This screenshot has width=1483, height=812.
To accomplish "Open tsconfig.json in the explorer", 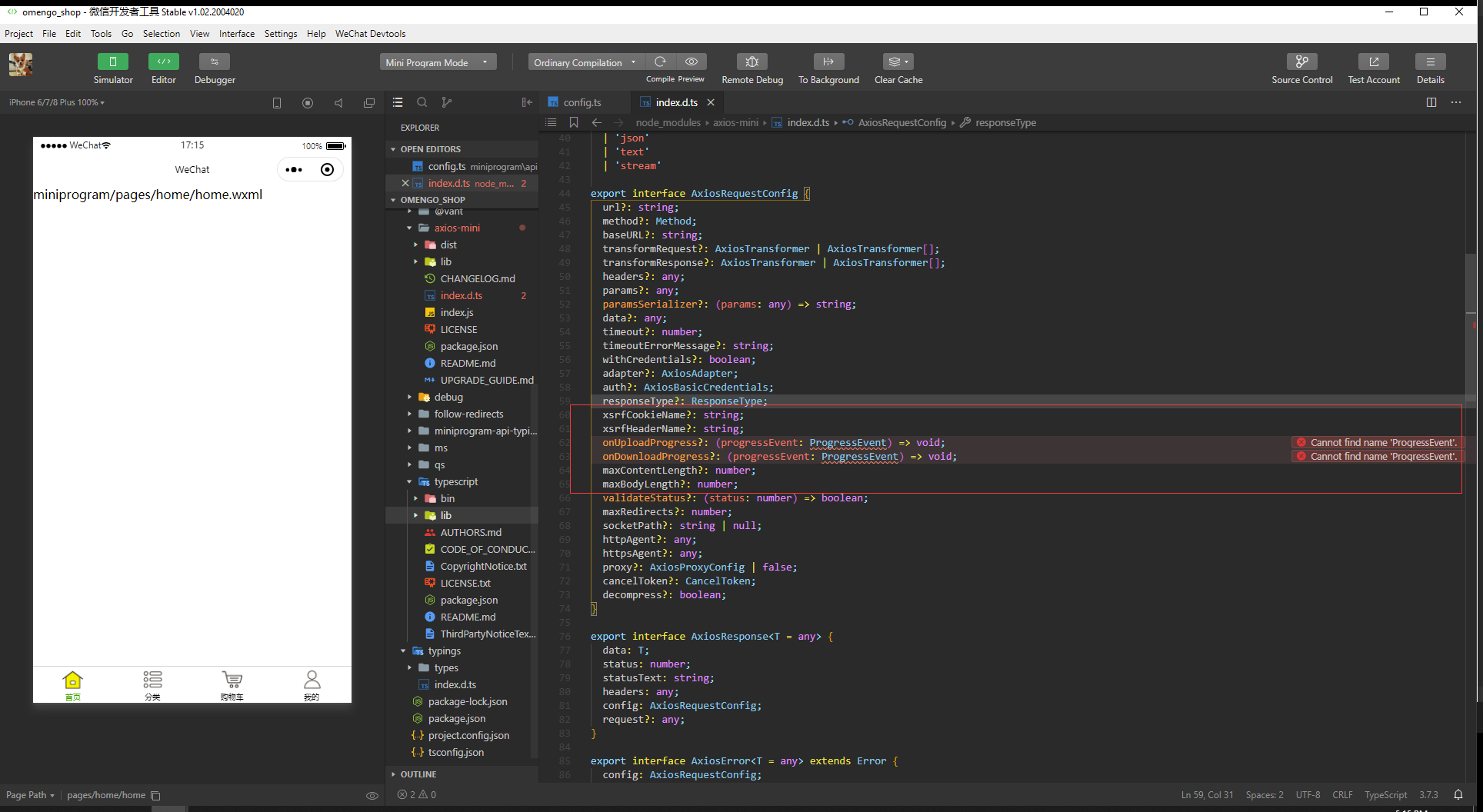I will tap(456, 753).
